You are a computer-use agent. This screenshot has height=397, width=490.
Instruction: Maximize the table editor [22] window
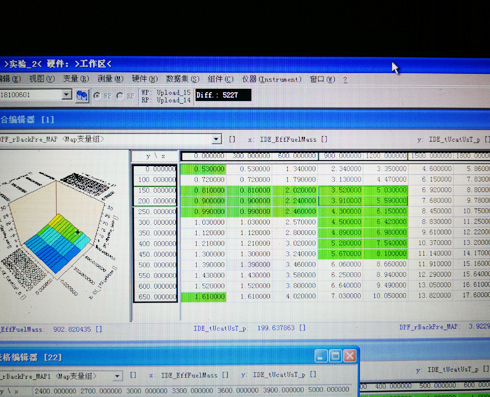click(335, 356)
